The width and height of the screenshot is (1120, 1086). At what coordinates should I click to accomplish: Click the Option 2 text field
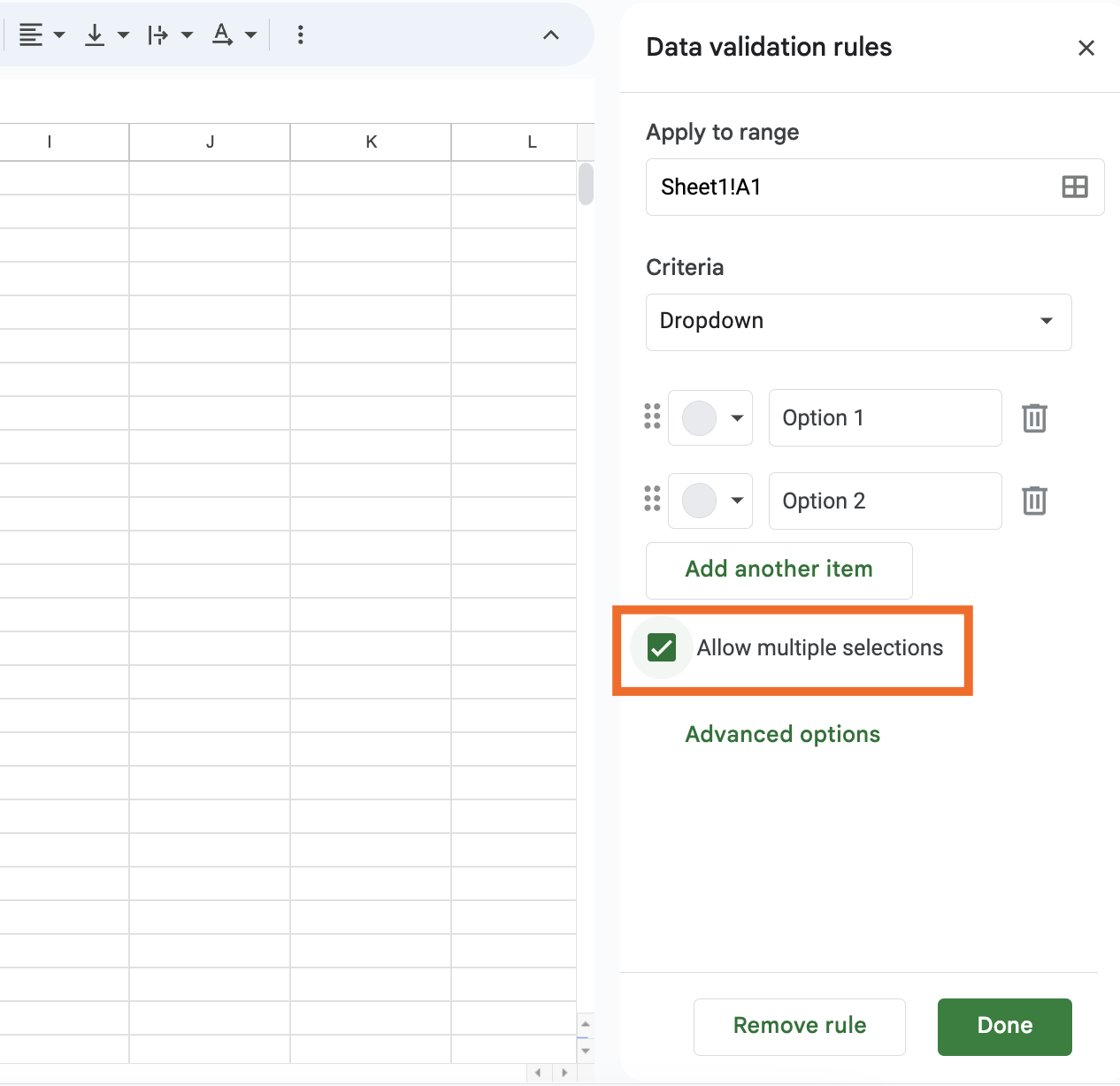[885, 501]
